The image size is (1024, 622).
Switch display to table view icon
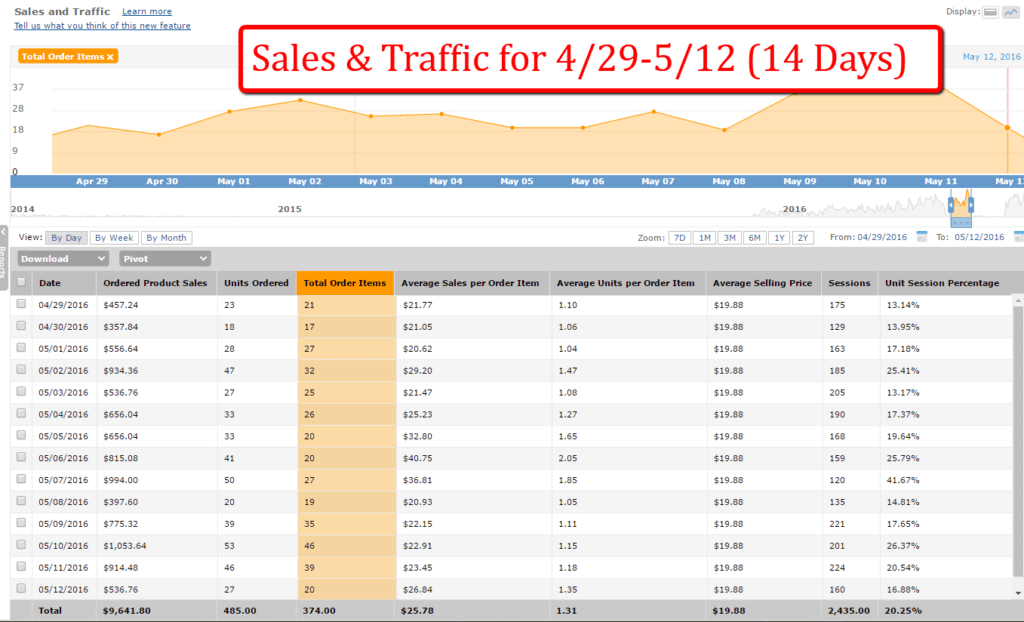[990, 12]
